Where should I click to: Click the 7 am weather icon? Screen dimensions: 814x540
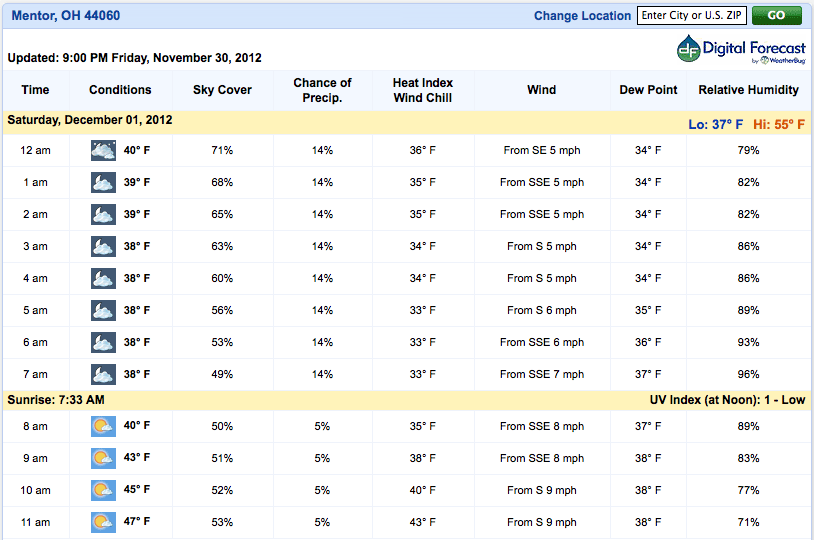103,374
